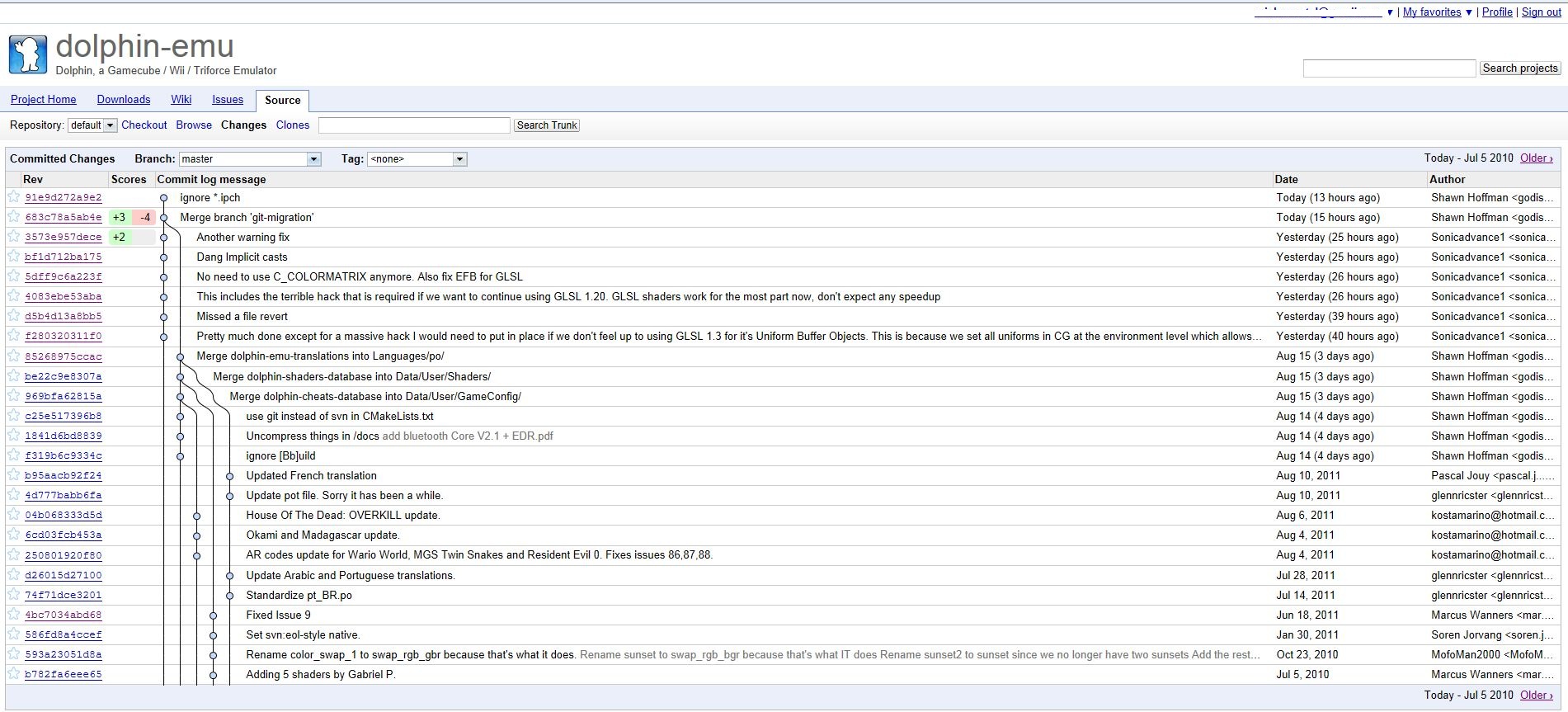Star revision 683c78a5ab4e
The height and width of the screenshot is (712, 1568).
click(14, 216)
